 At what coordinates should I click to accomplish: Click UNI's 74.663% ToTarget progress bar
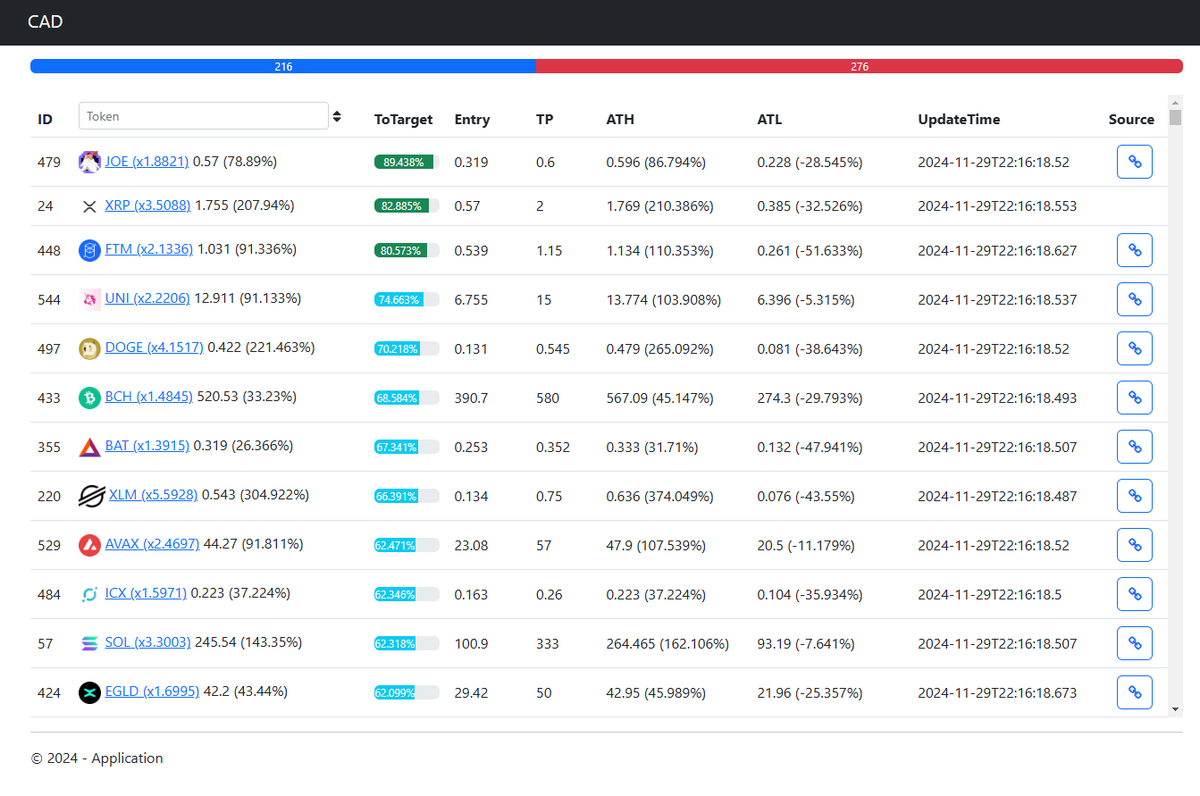click(407, 299)
